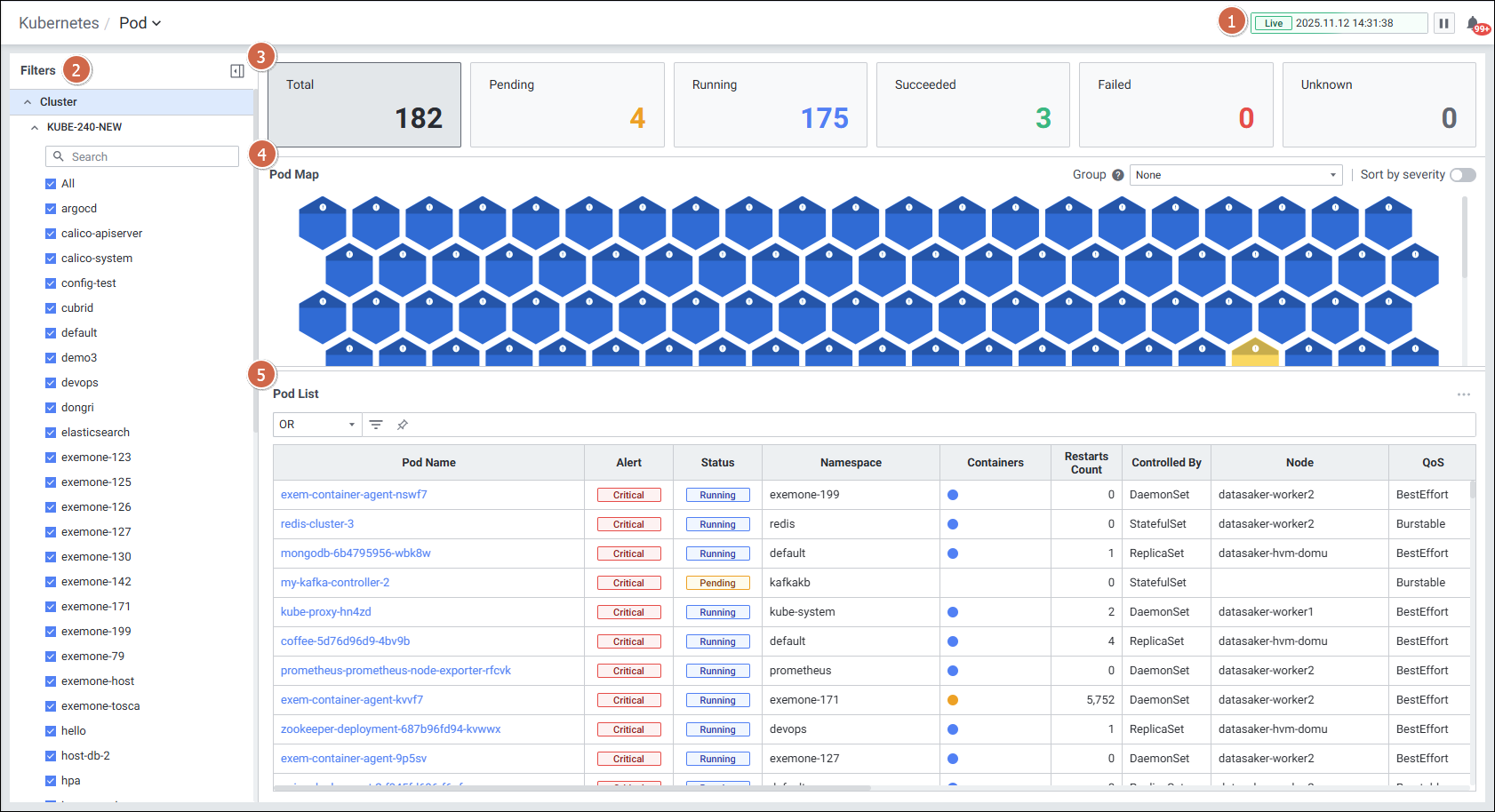Screen dimensions: 1495x812
Task: Select the Pending status card
Action: click(566, 105)
